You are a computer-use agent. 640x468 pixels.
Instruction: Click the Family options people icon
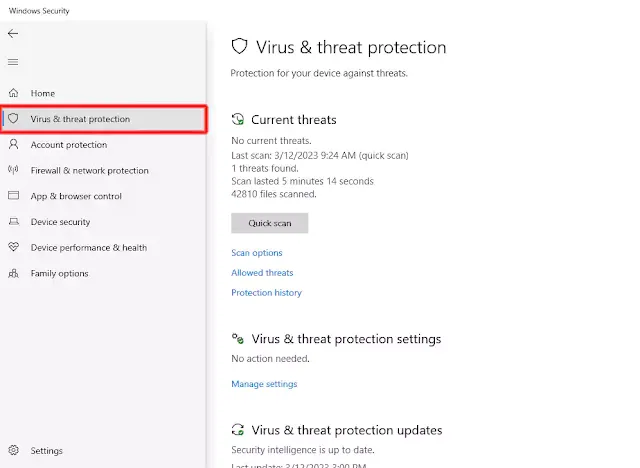[13, 273]
